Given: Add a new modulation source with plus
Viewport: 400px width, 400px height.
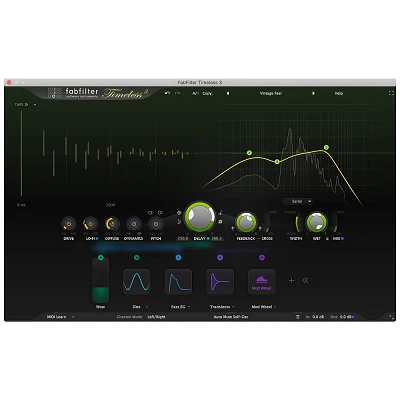Looking at the screenshot, I should [291, 281].
